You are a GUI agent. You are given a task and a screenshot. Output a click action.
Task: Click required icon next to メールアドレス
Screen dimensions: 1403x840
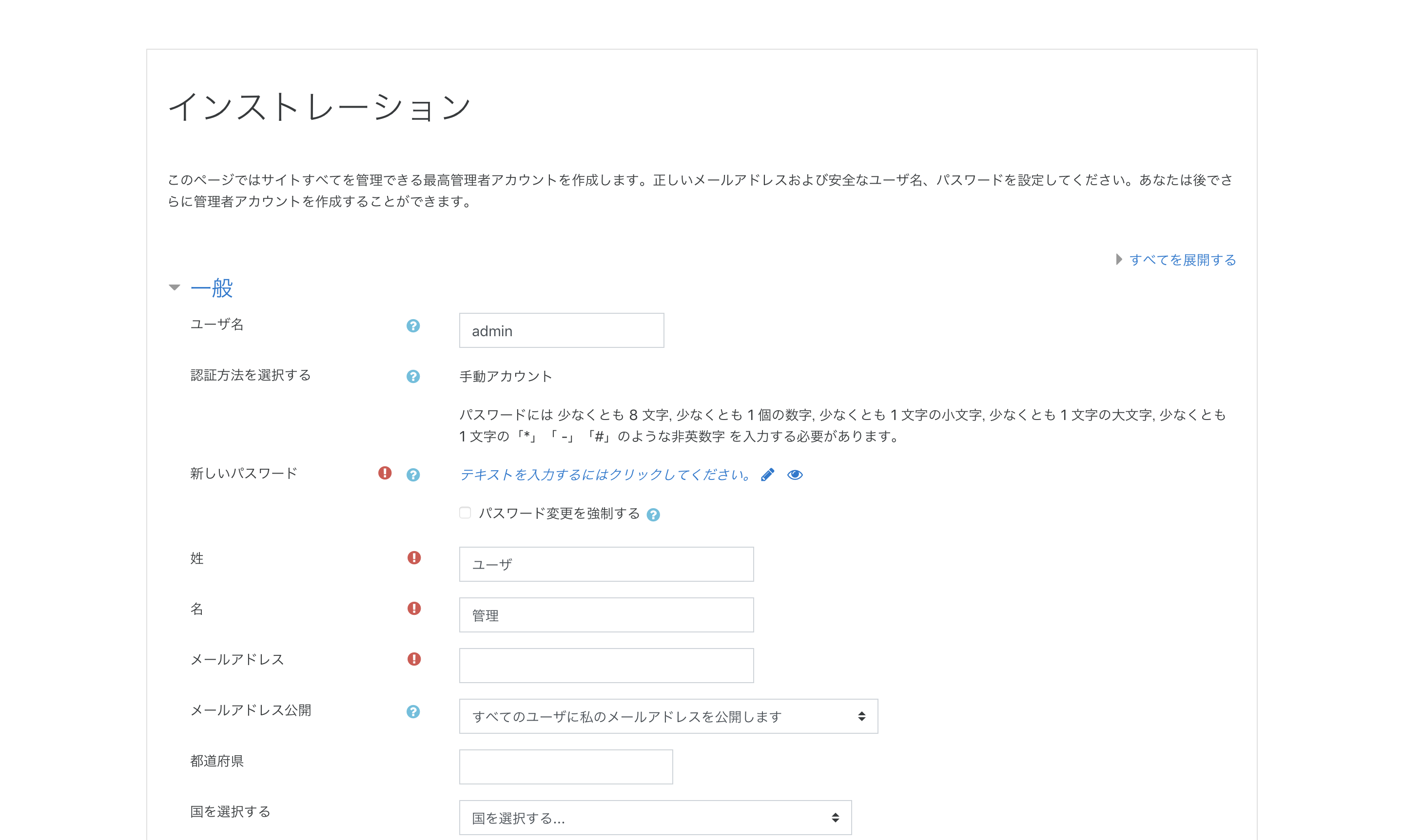click(414, 659)
